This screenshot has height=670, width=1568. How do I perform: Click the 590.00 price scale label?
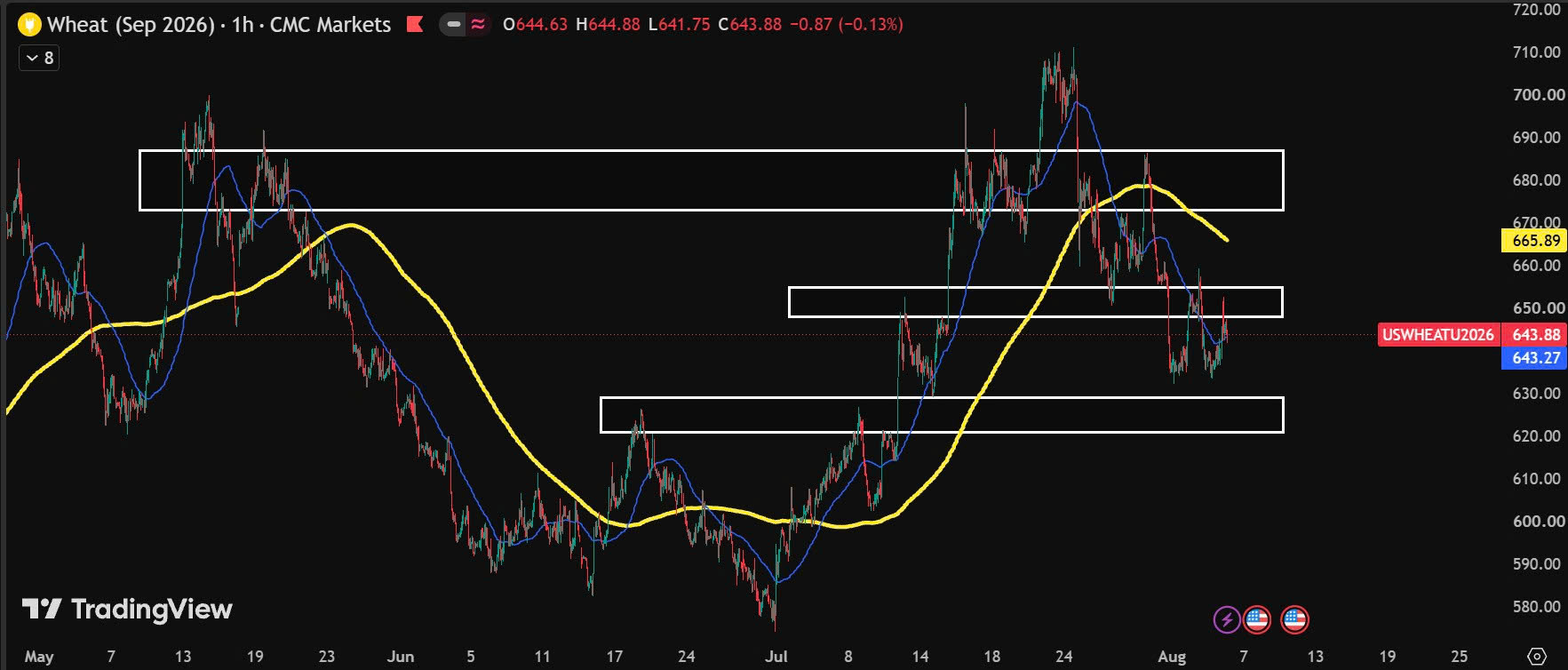[x=1536, y=564]
